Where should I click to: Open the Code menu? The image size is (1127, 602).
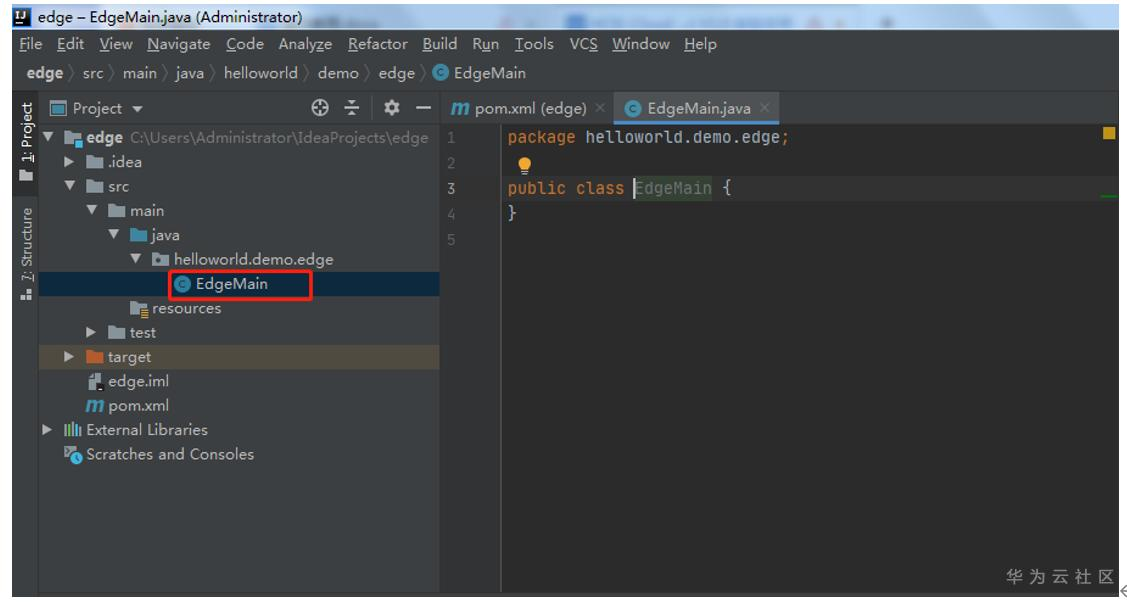(x=245, y=45)
